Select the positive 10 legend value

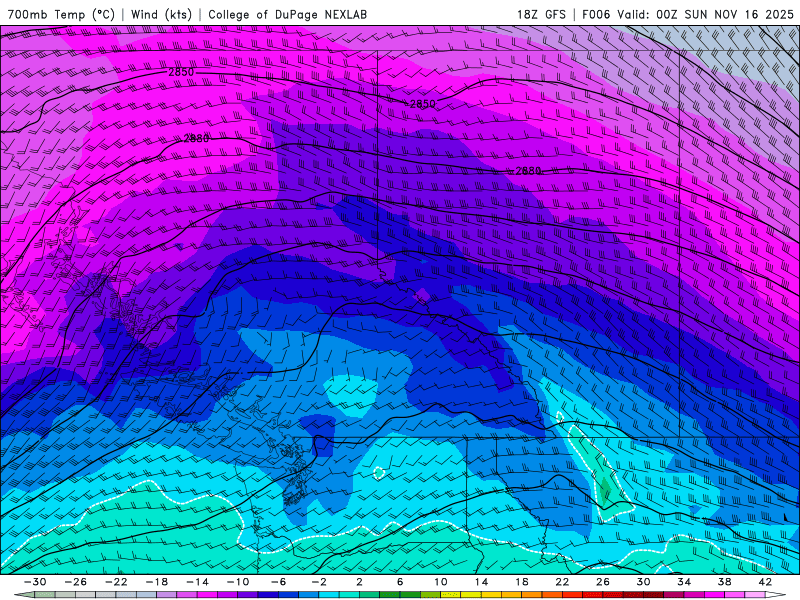pos(440,582)
